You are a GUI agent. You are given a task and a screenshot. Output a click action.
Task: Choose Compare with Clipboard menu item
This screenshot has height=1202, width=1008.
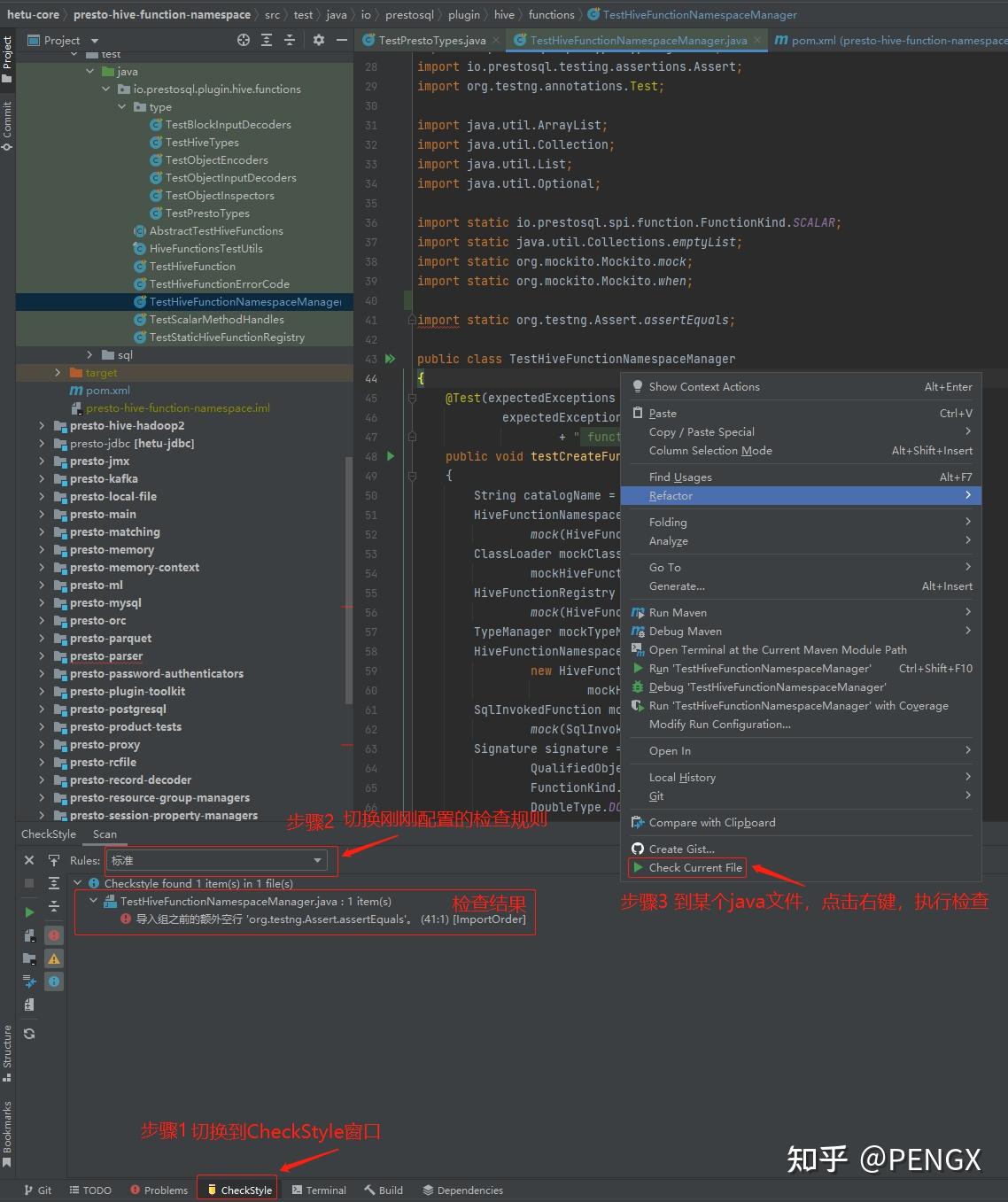(x=801, y=822)
